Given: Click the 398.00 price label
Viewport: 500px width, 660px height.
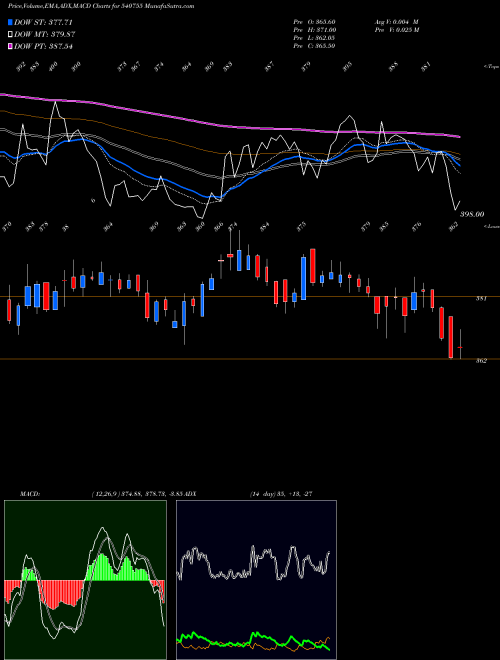Looking at the screenshot, I should tap(472, 215).
